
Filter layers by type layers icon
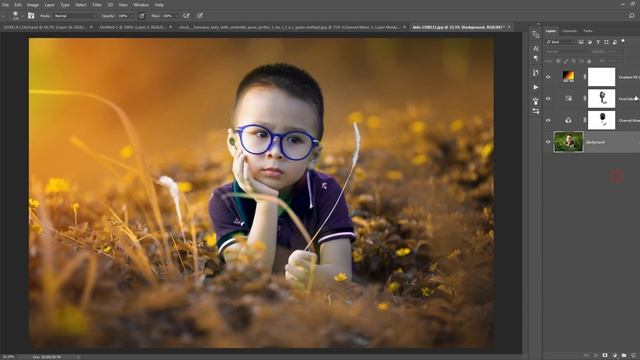point(598,42)
